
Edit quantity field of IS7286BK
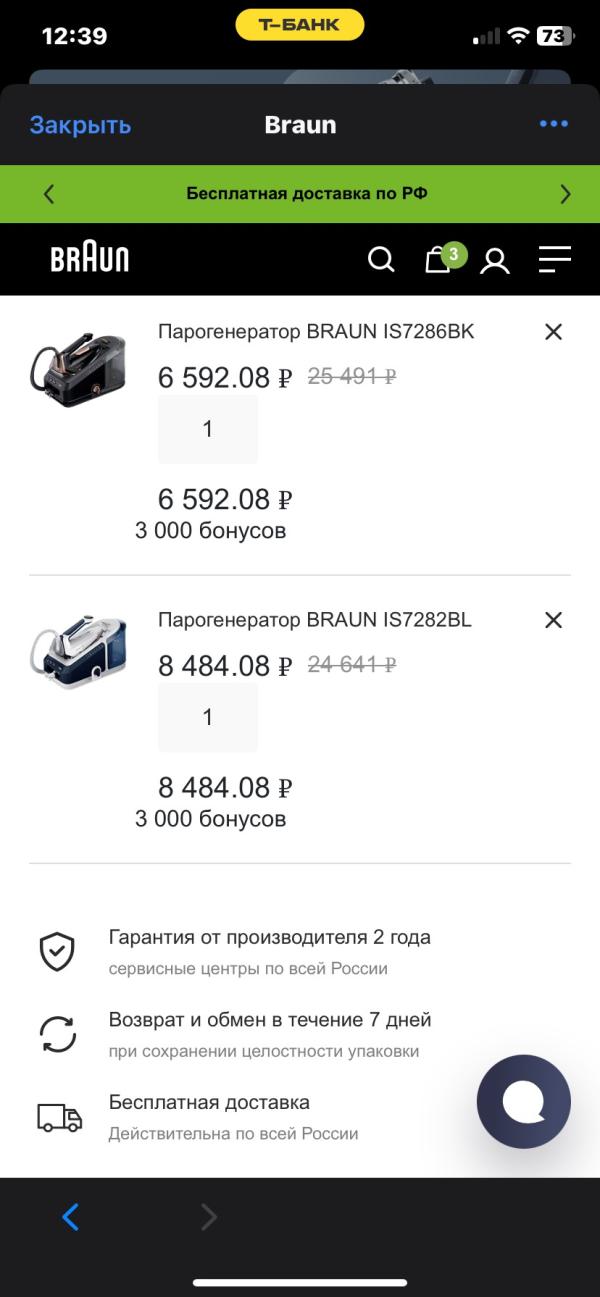click(x=208, y=428)
